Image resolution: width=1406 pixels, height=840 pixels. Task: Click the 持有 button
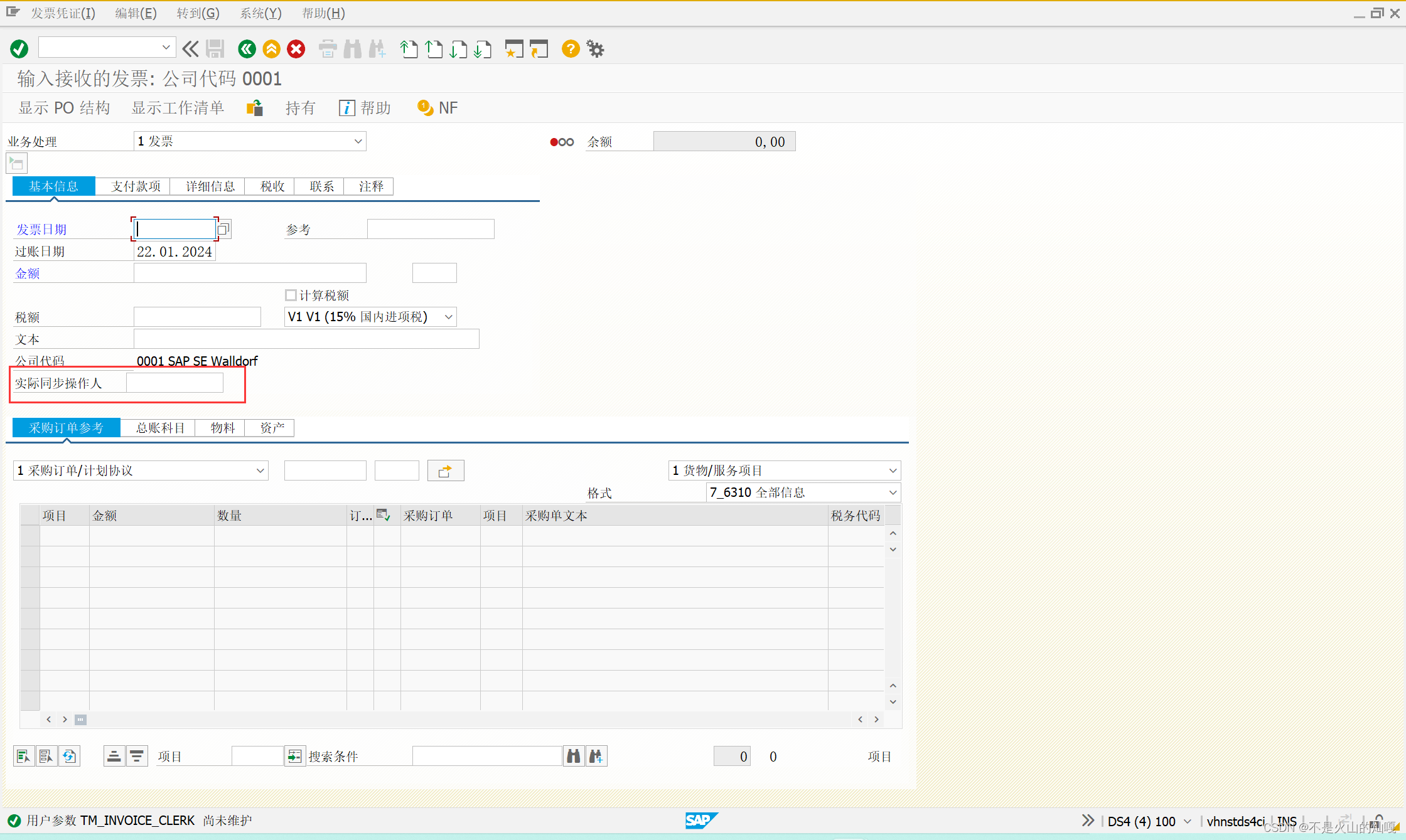click(x=300, y=108)
